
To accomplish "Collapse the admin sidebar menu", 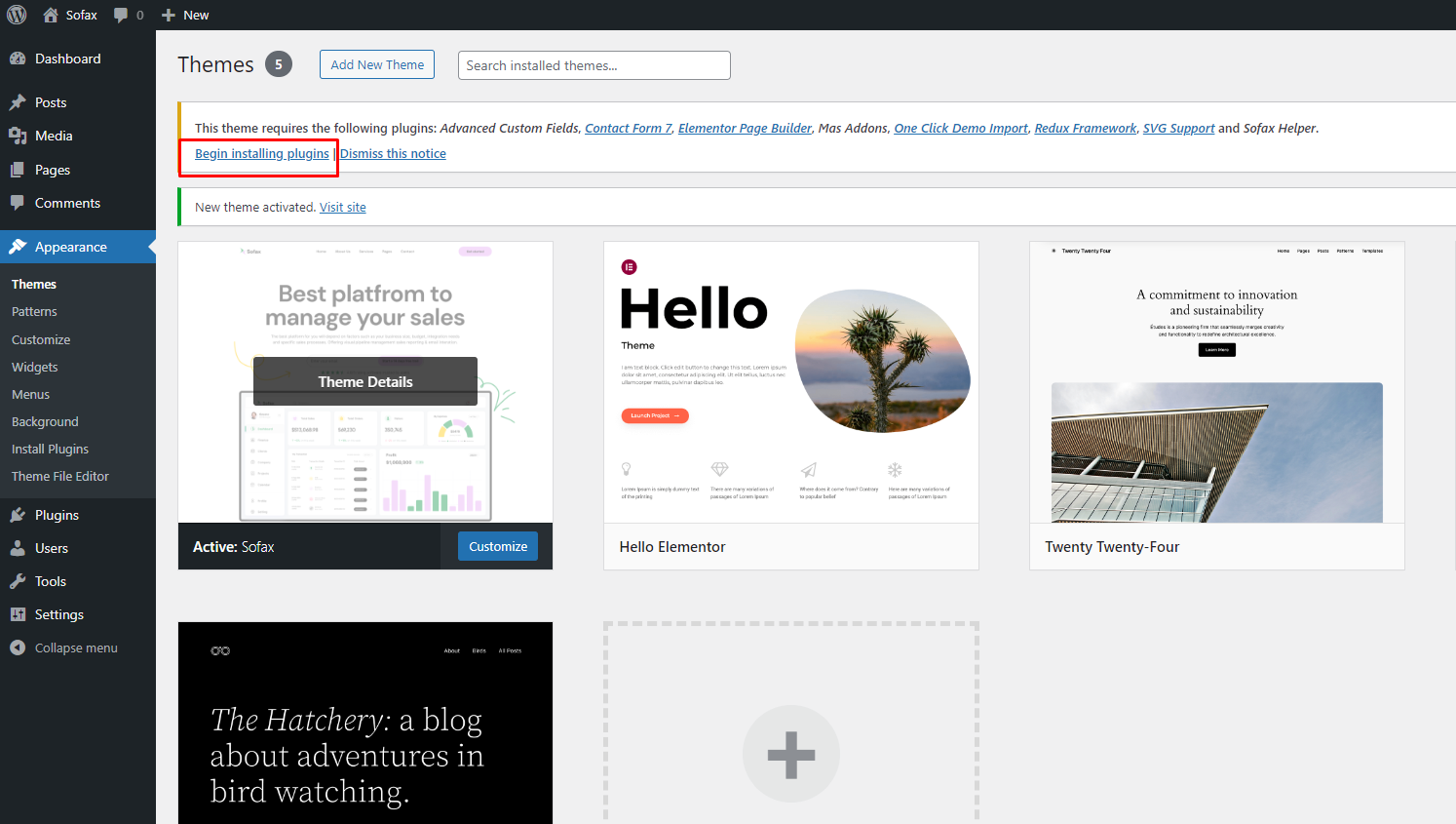I will coord(78,647).
